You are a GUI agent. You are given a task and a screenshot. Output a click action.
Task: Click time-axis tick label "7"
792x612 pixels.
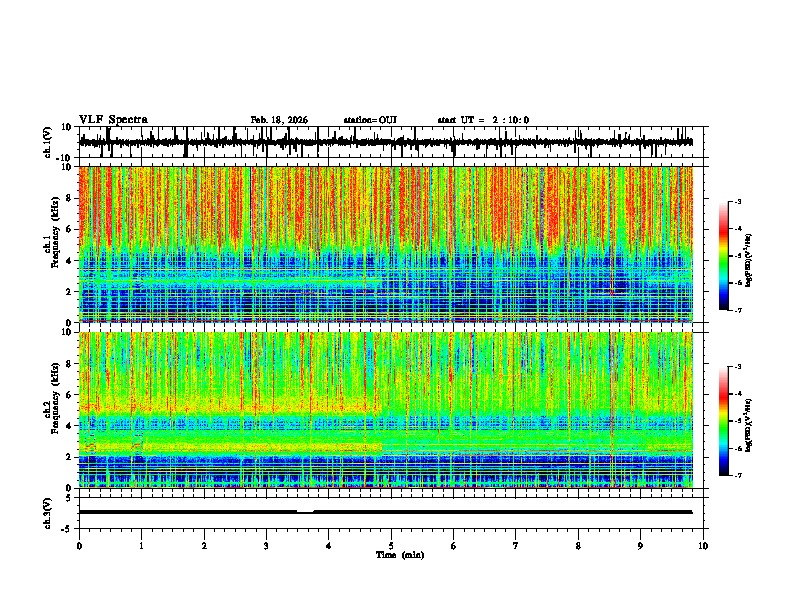[516, 546]
